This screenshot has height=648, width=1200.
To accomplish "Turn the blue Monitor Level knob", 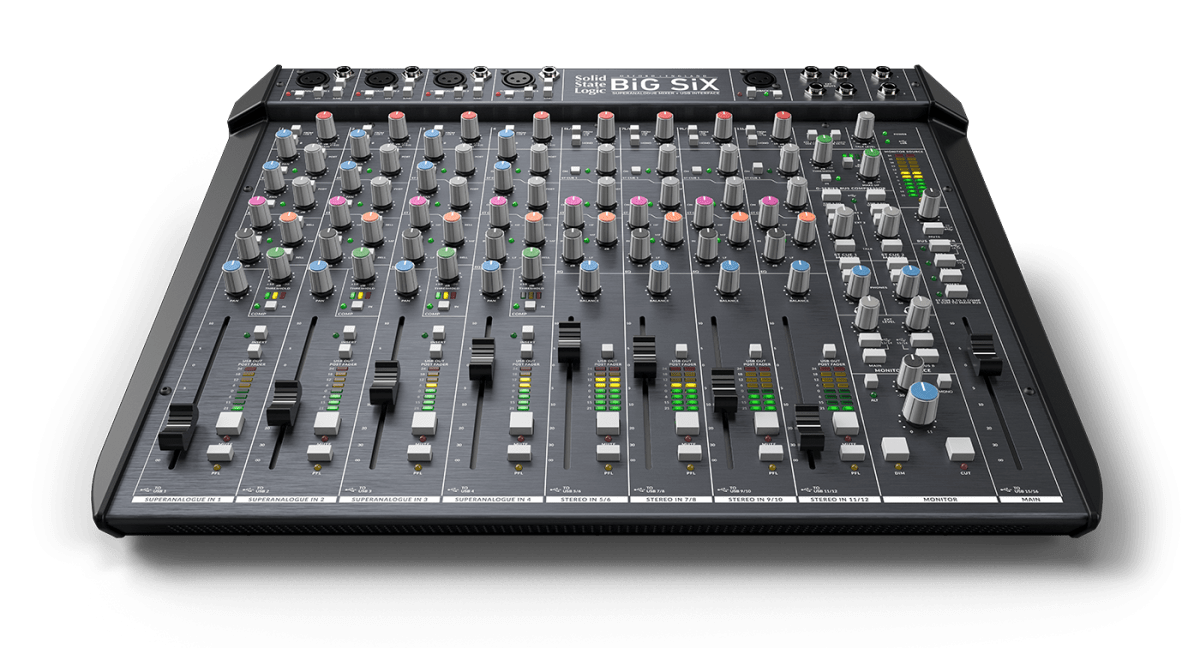I will [922, 399].
